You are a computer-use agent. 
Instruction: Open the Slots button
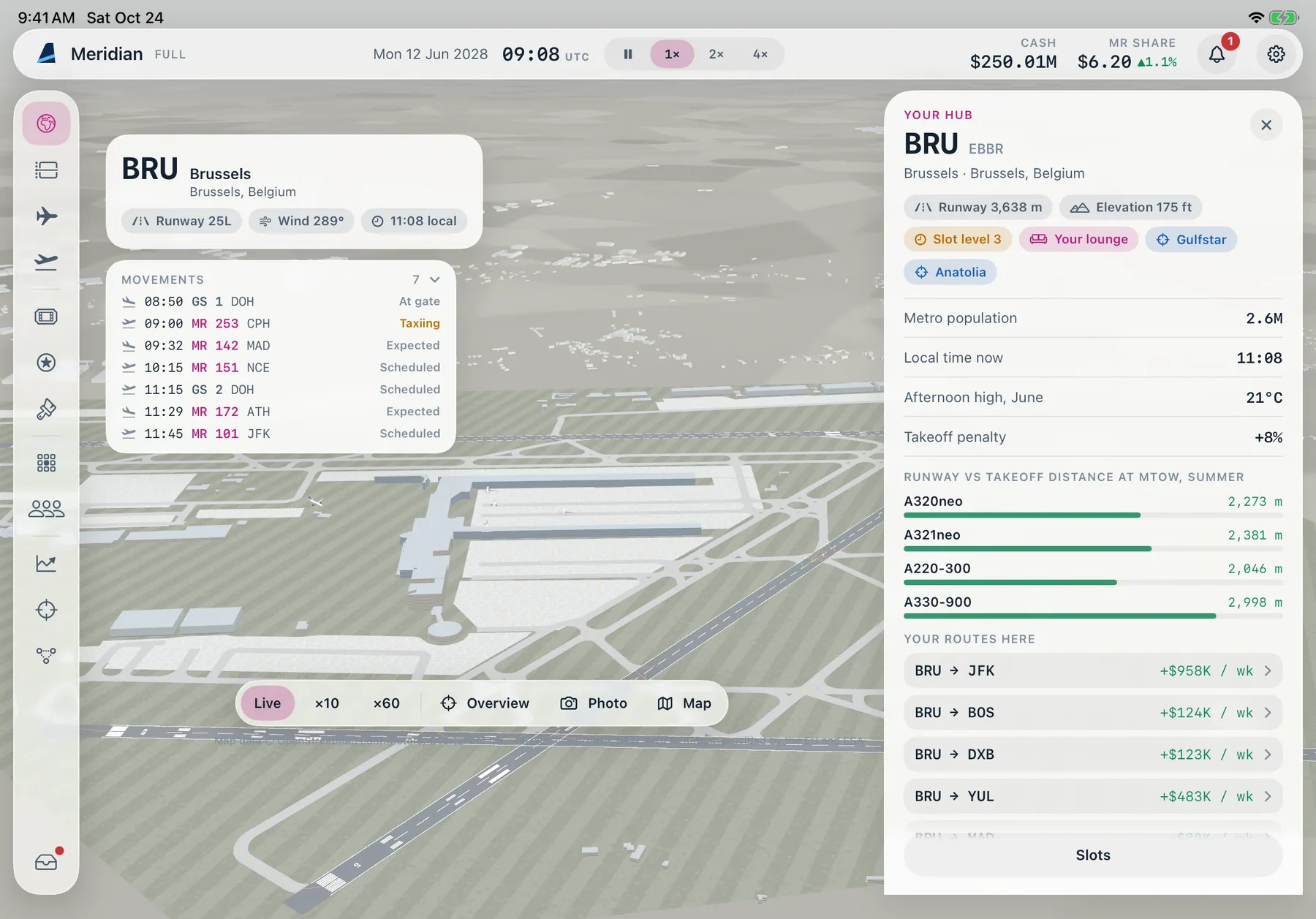click(1093, 855)
